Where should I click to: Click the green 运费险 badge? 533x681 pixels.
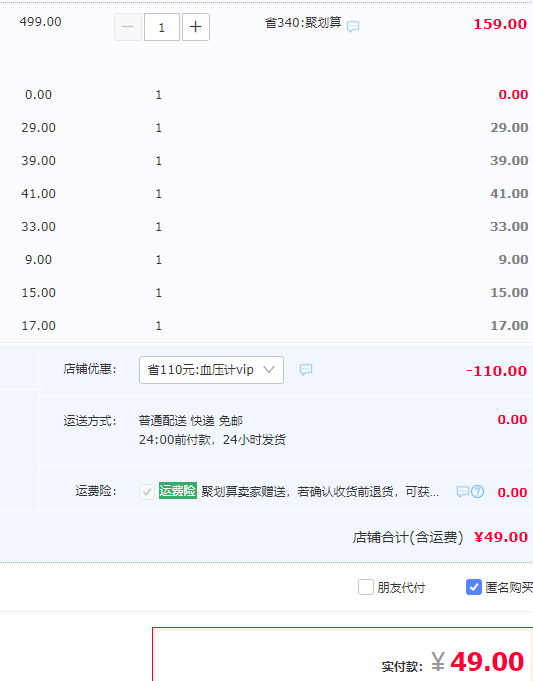(178, 491)
